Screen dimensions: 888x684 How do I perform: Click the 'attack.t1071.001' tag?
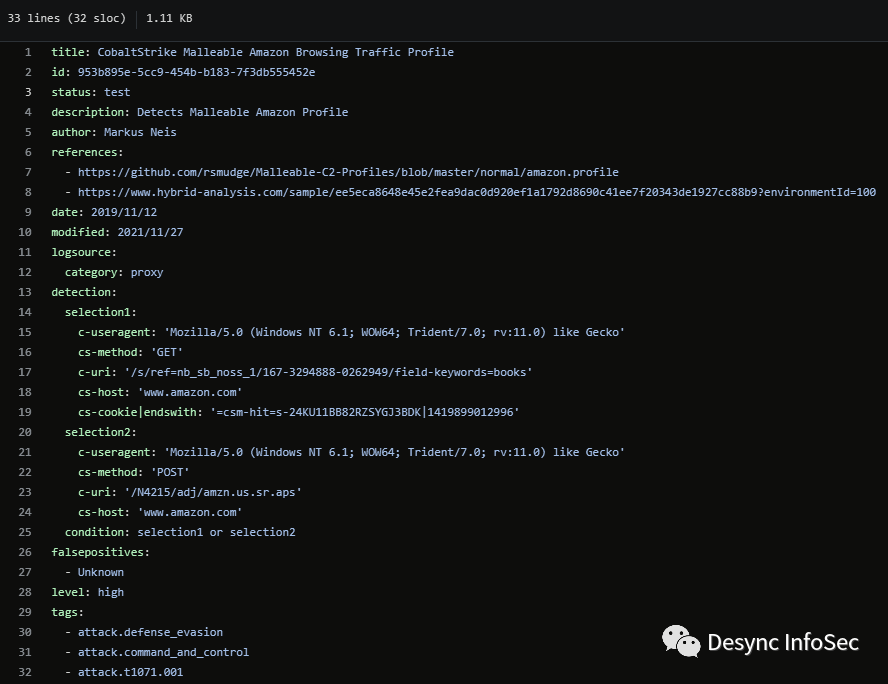click(x=130, y=672)
